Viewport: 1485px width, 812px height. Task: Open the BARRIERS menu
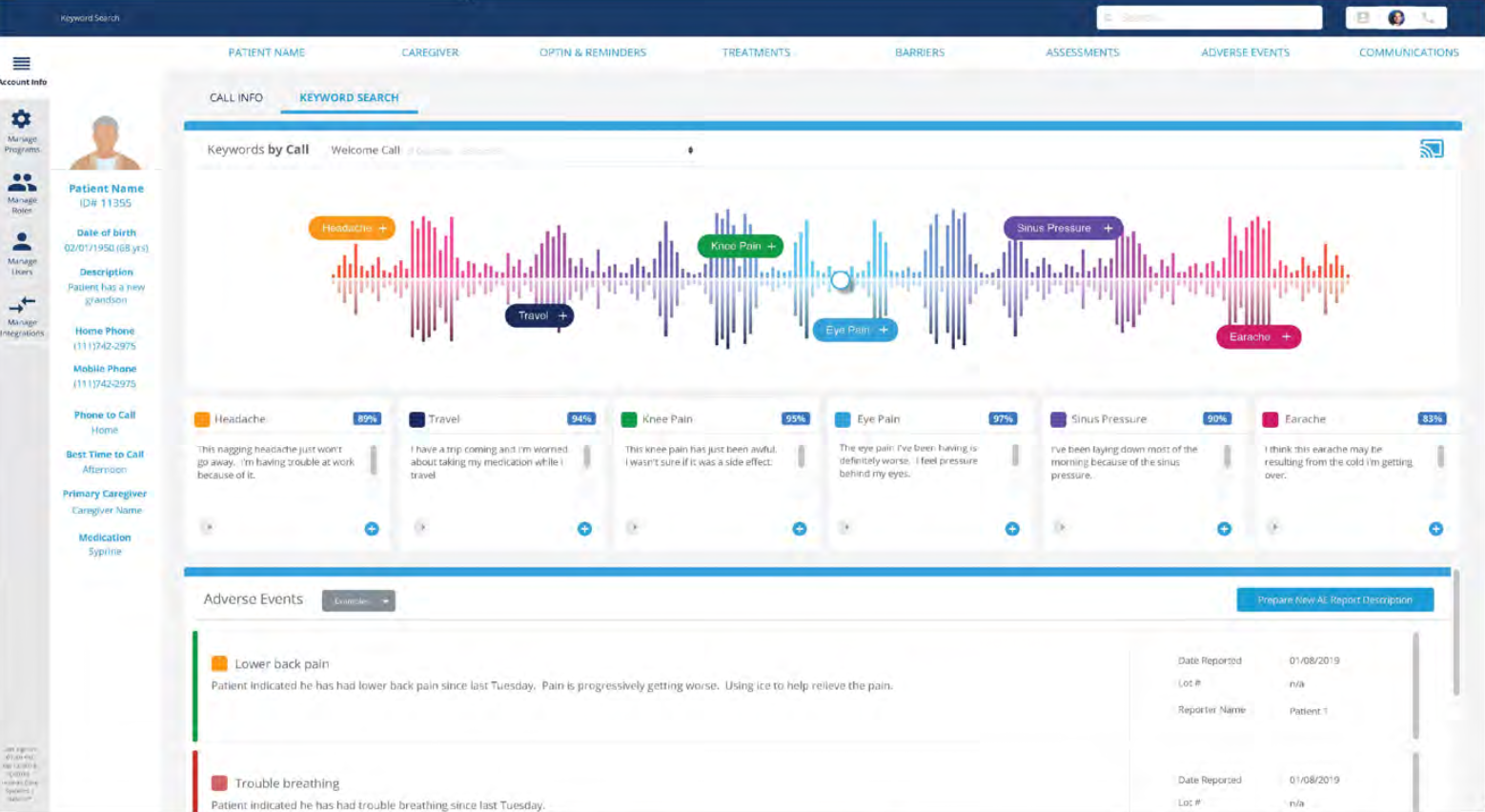point(920,52)
